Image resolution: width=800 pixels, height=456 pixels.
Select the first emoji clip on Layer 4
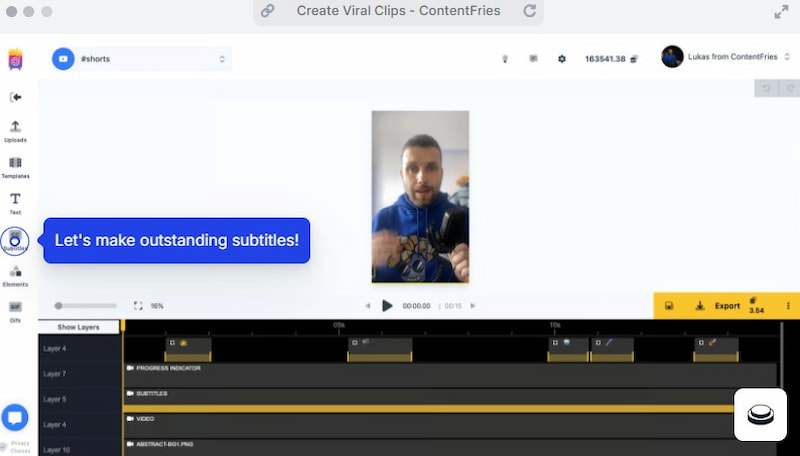[188, 349]
